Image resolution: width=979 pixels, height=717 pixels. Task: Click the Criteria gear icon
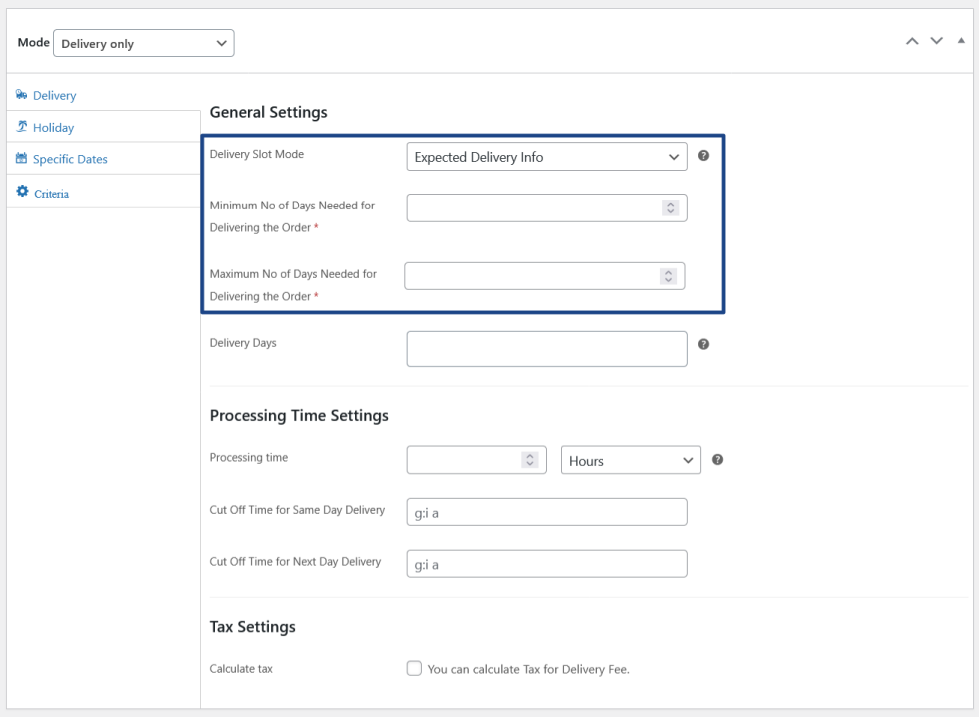pyautogui.click(x=22, y=192)
